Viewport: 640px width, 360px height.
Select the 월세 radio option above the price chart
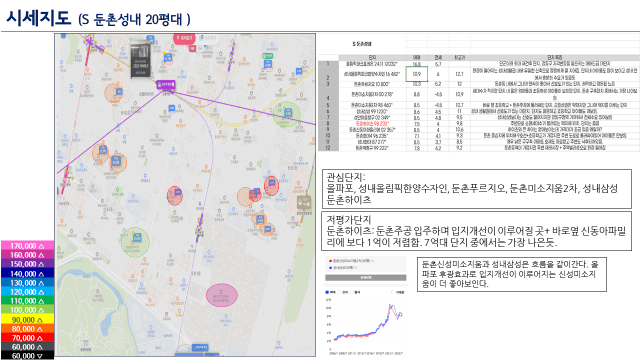352,292
